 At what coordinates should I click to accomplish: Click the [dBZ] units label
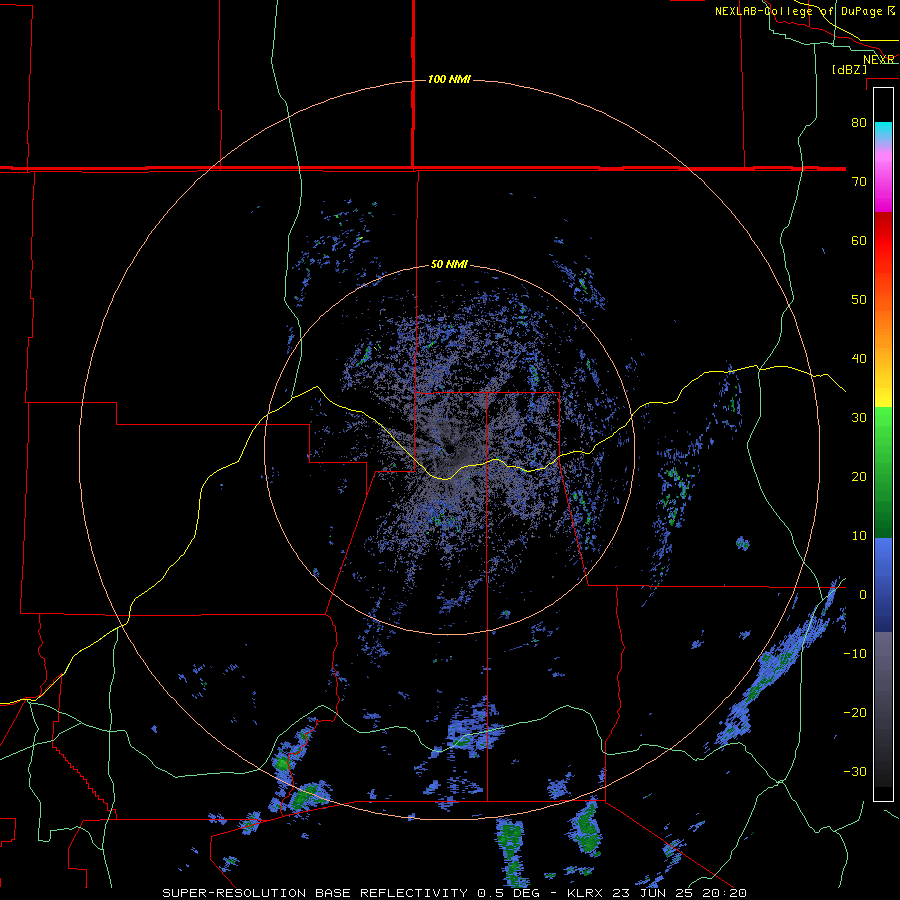pos(849,70)
